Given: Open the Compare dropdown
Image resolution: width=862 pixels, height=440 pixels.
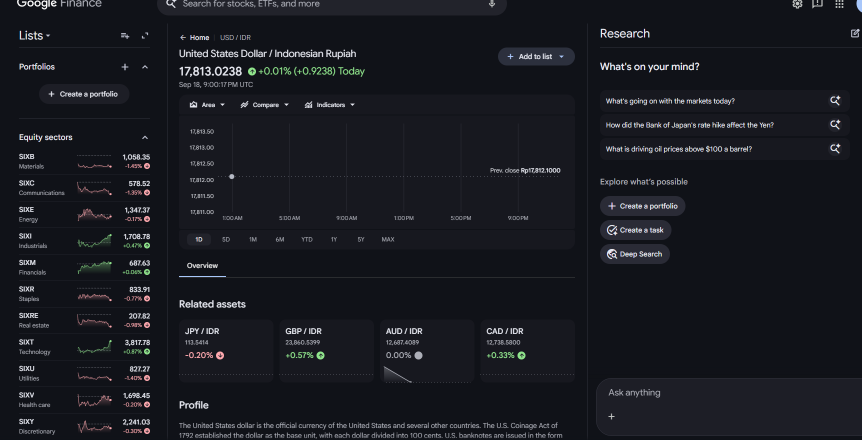Looking at the screenshot, I should (265, 104).
